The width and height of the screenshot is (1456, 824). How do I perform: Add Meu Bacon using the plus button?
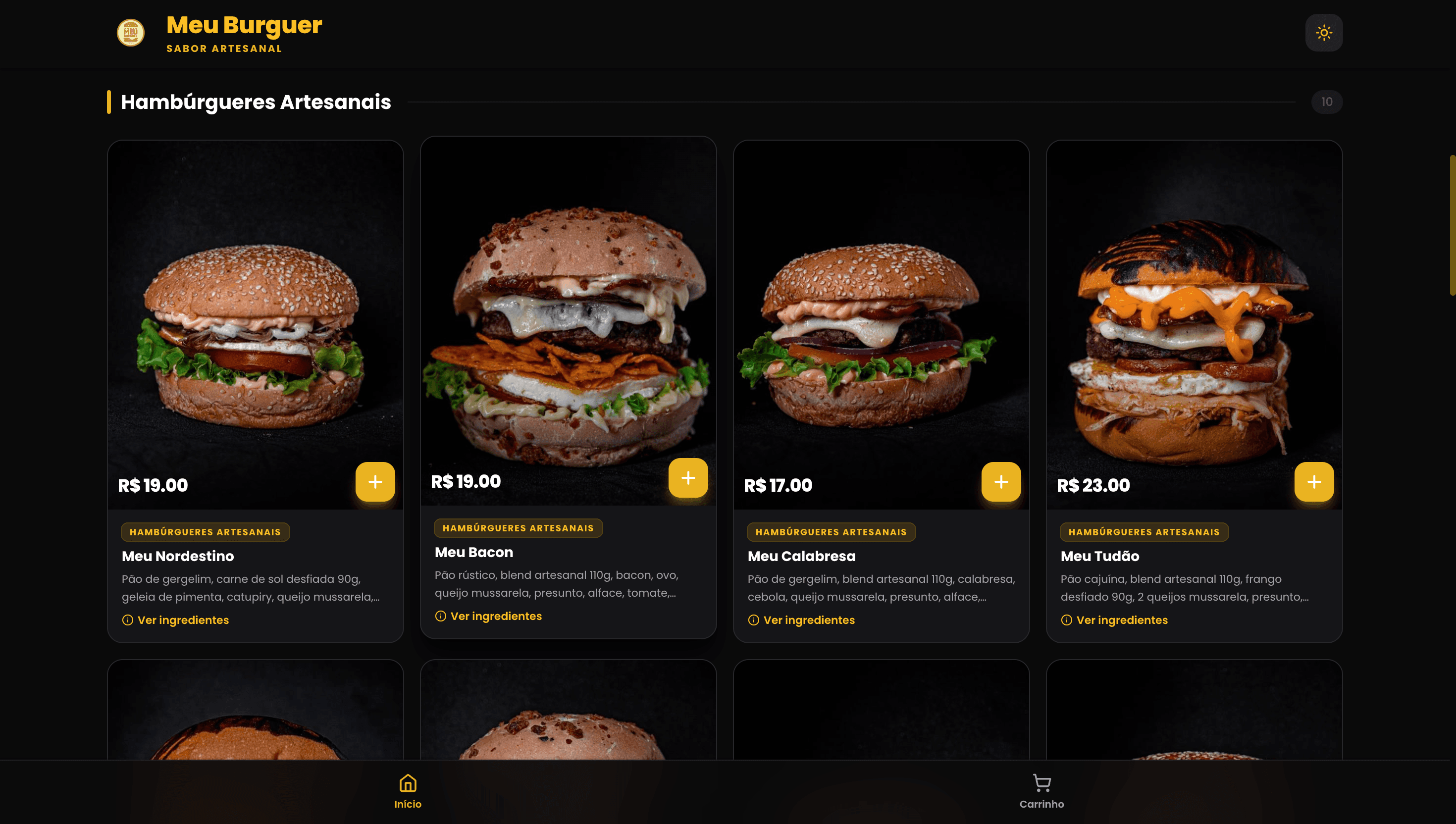688,478
